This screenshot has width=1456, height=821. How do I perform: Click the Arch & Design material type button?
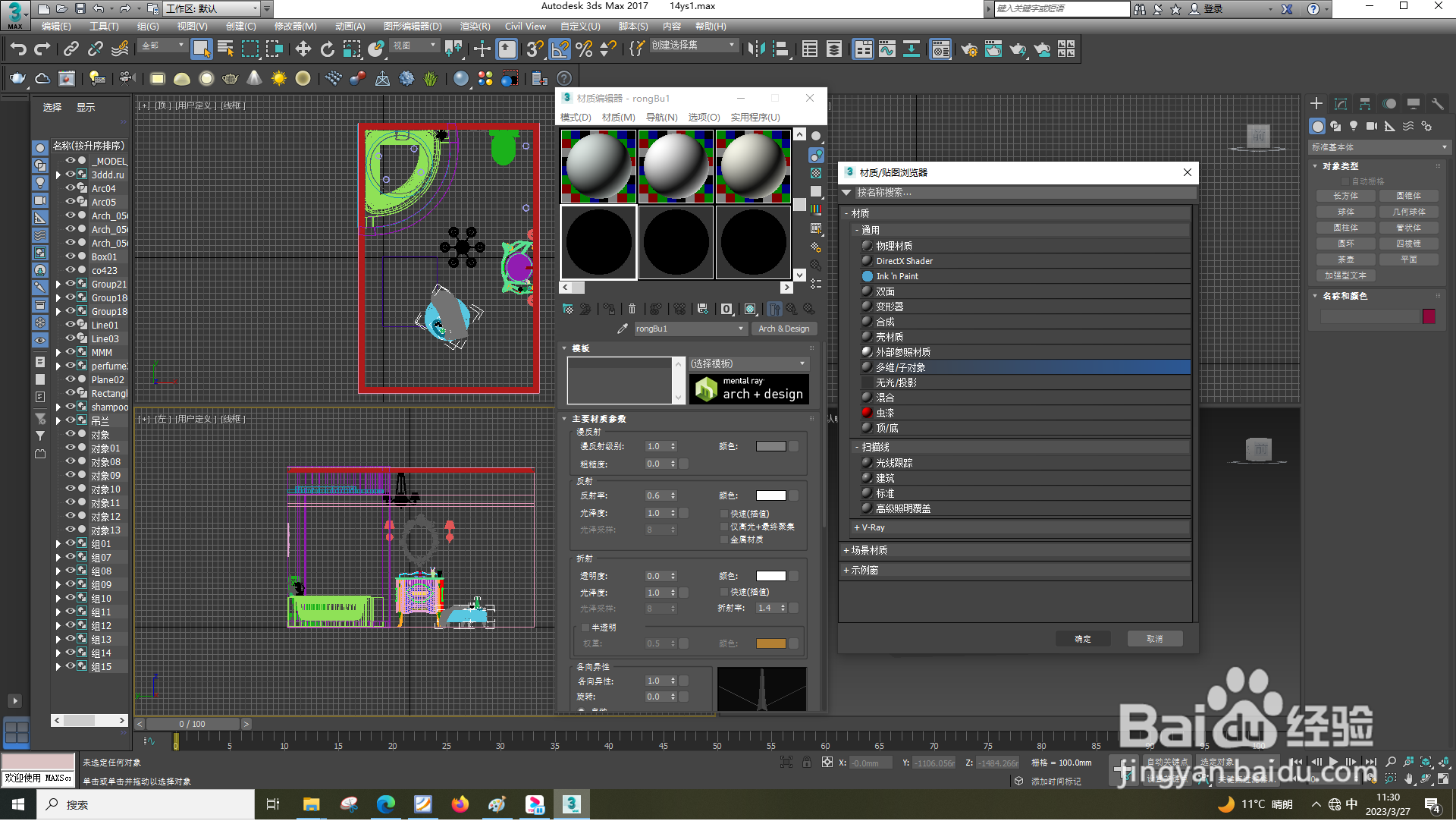pyautogui.click(x=784, y=329)
